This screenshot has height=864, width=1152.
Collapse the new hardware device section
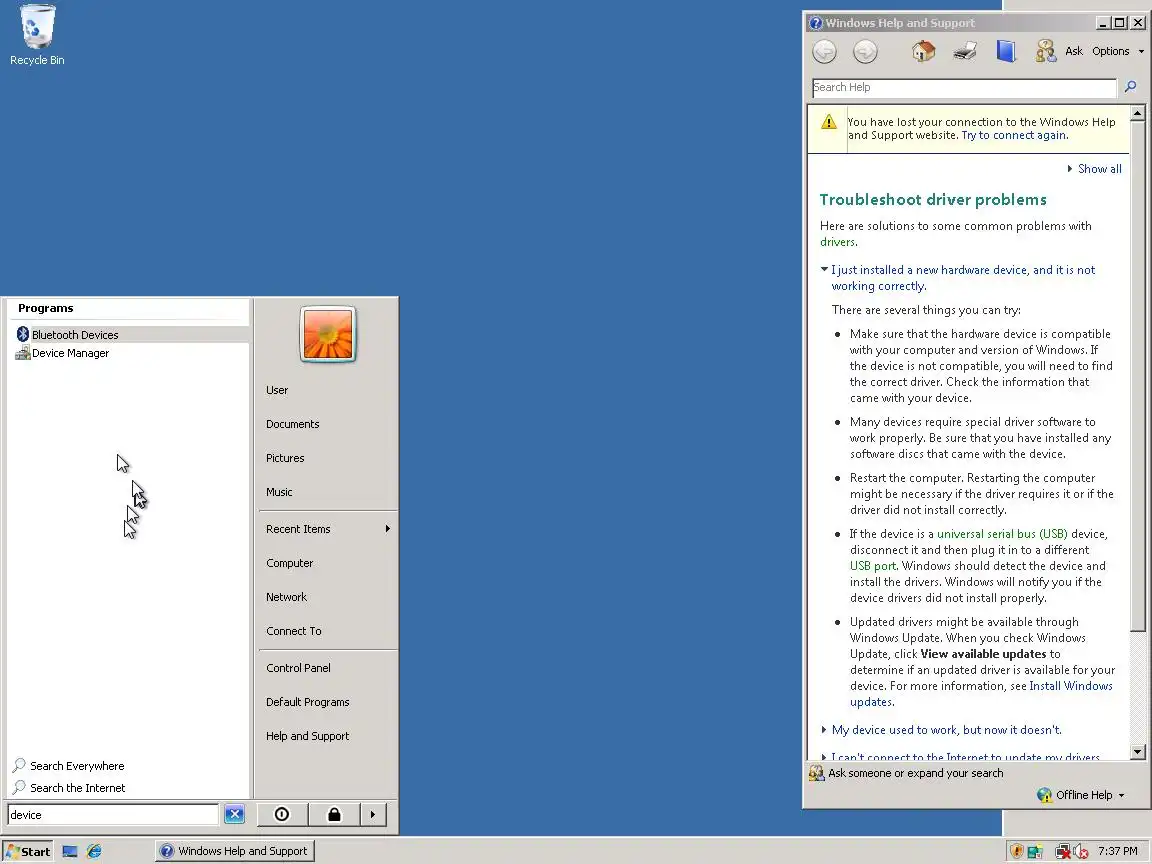[x=963, y=278]
